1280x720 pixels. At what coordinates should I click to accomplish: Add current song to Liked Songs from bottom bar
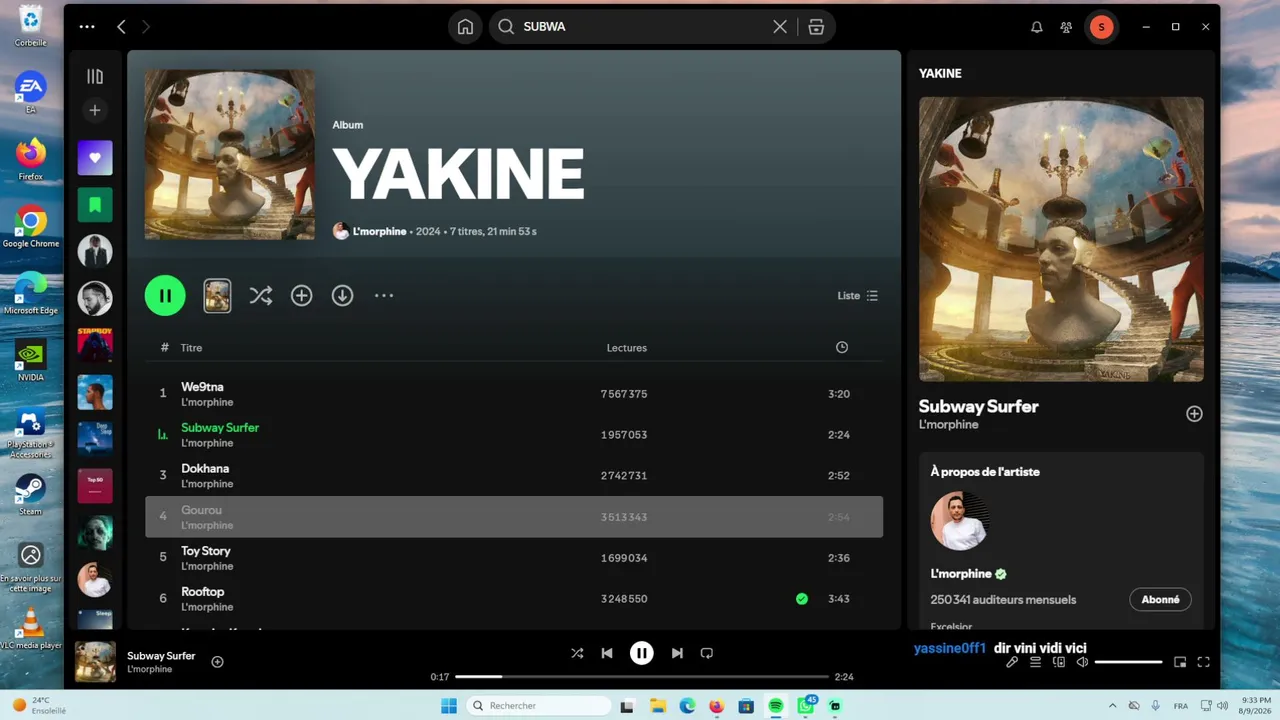[217, 662]
